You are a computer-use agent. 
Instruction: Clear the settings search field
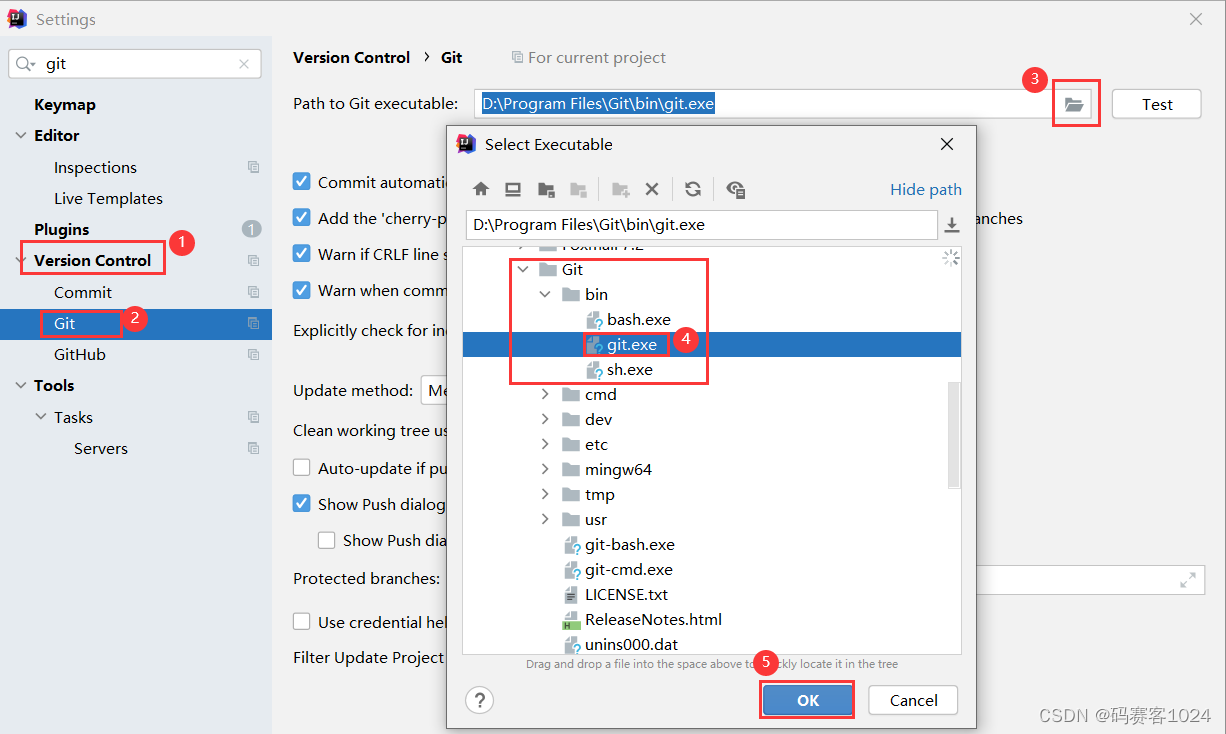click(x=244, y=64)
